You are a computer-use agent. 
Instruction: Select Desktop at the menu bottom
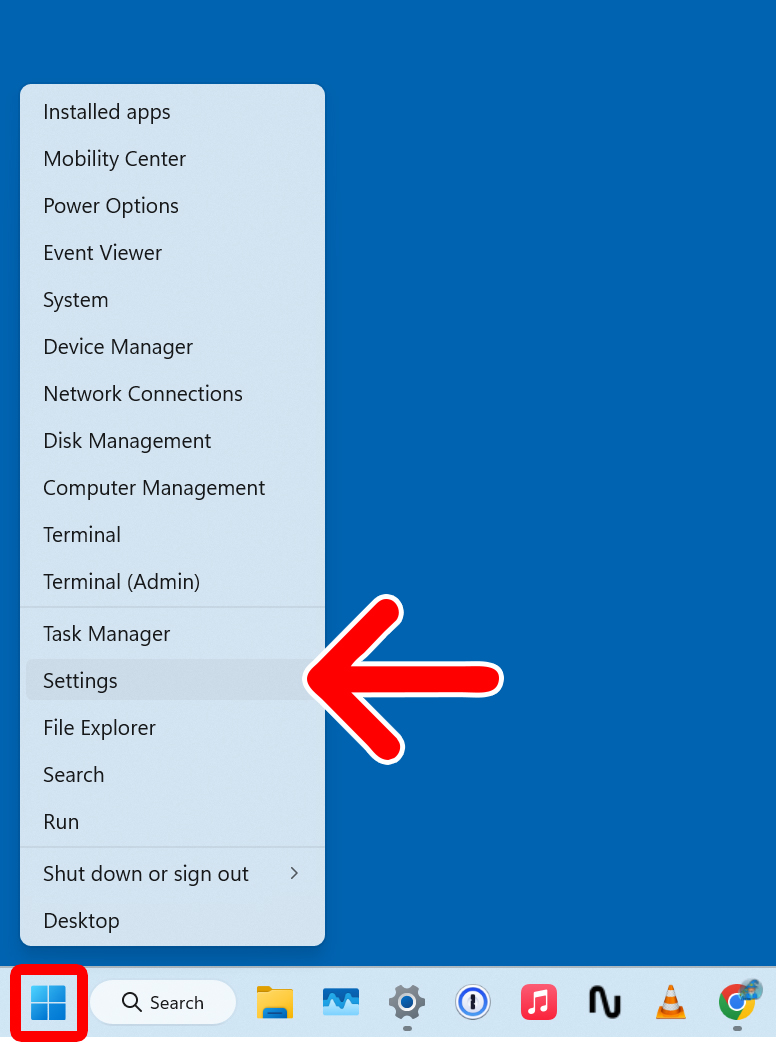pyautogui.click(x=81, y=921)
